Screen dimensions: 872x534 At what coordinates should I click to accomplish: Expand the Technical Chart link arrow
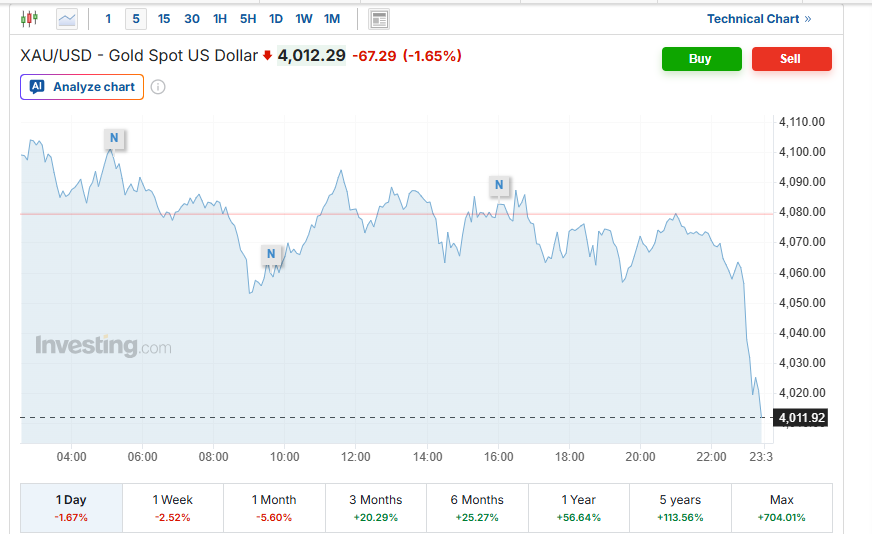point(808,18)
